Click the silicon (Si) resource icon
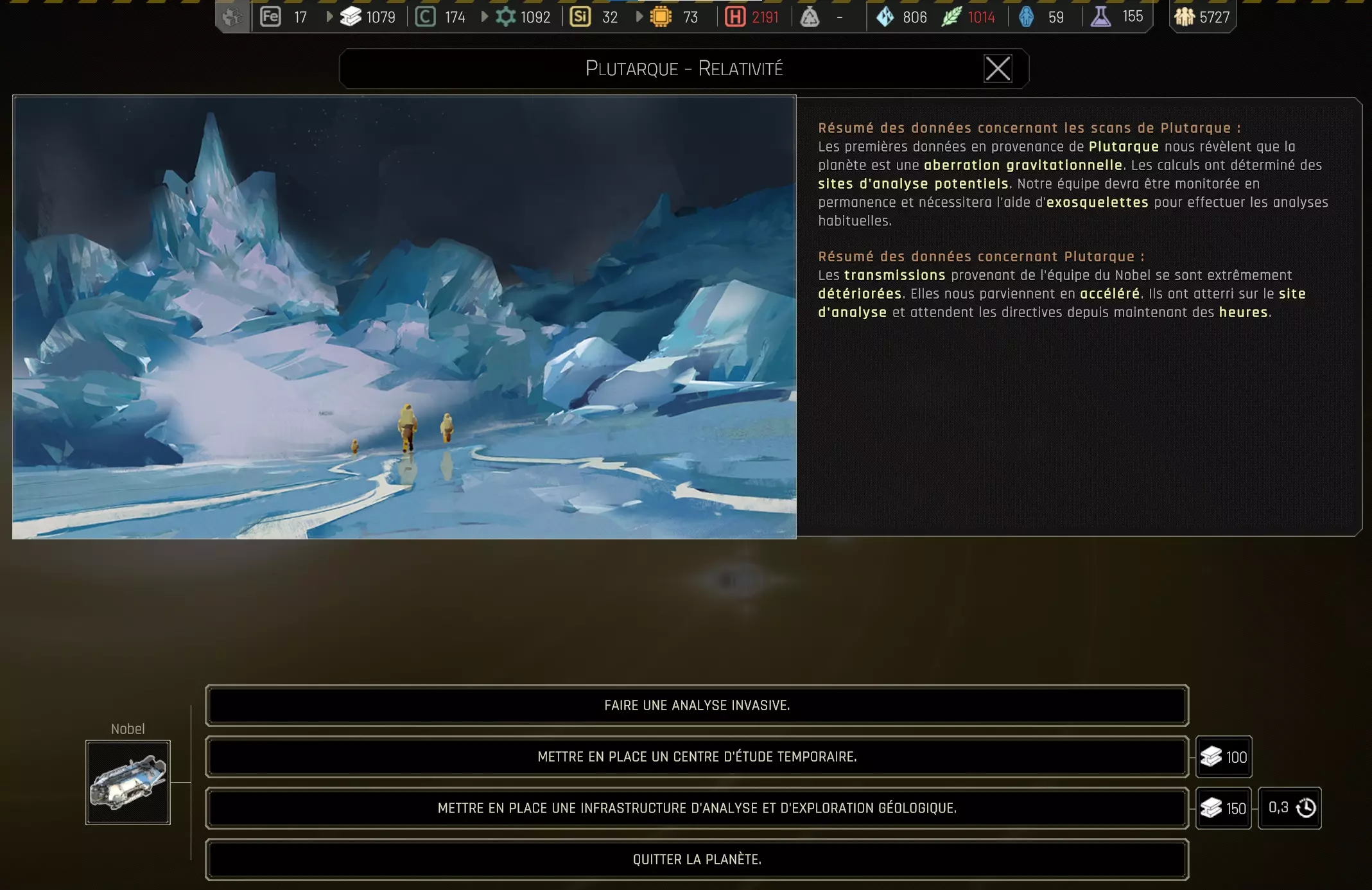 tap(580, 17)
